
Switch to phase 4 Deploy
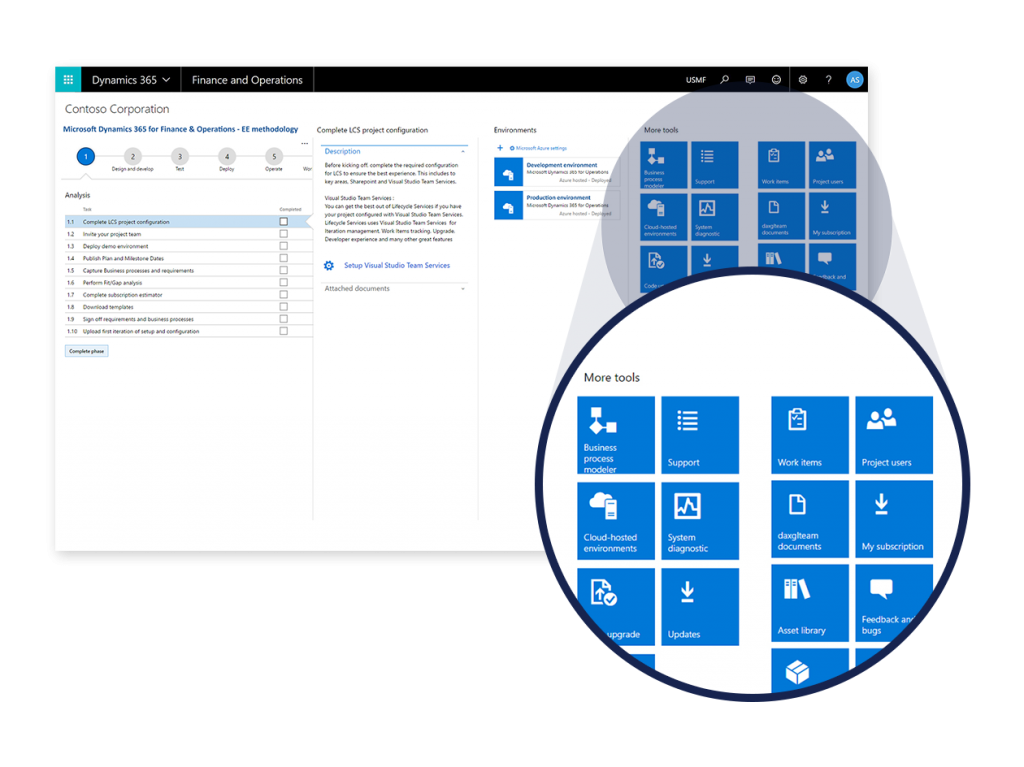coord(227,157)
